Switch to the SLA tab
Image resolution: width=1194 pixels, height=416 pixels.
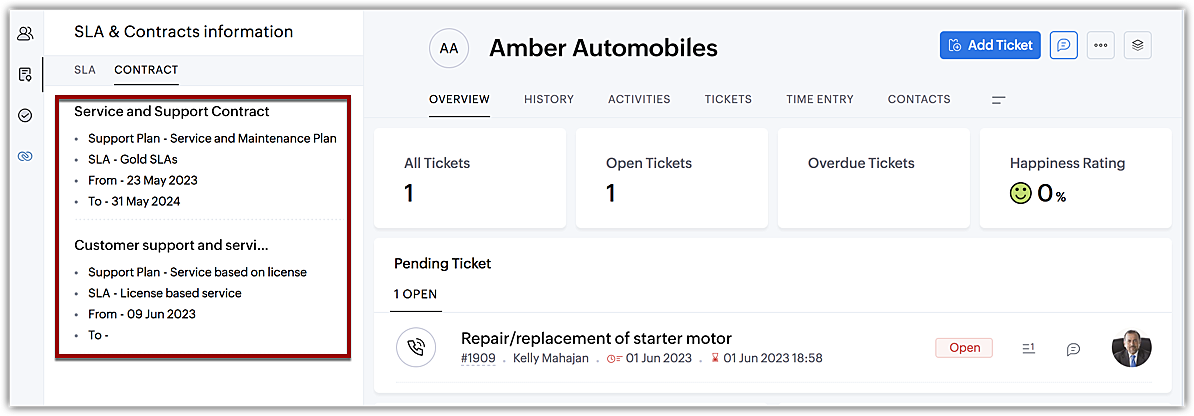point(85,70)
